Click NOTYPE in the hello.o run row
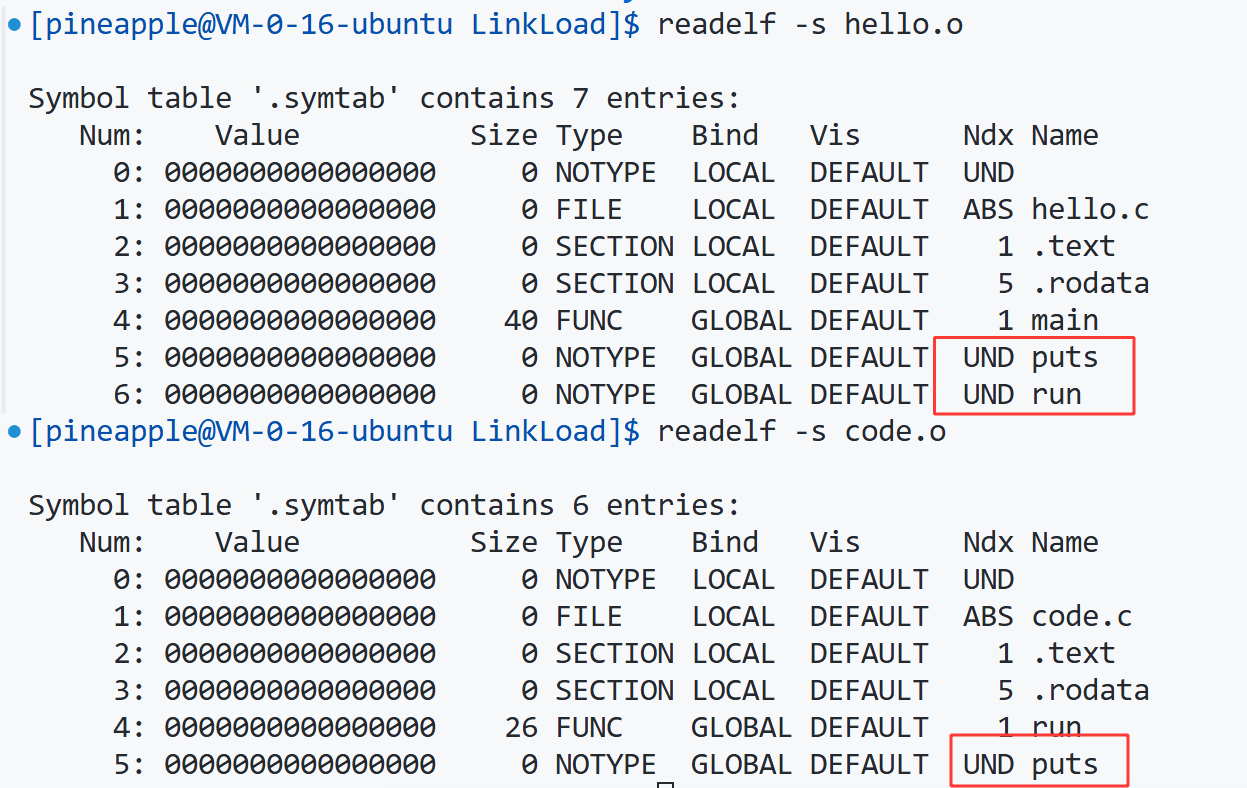Image resolution: width=1247 pixels, height=788 pixels. pos(606,395)
